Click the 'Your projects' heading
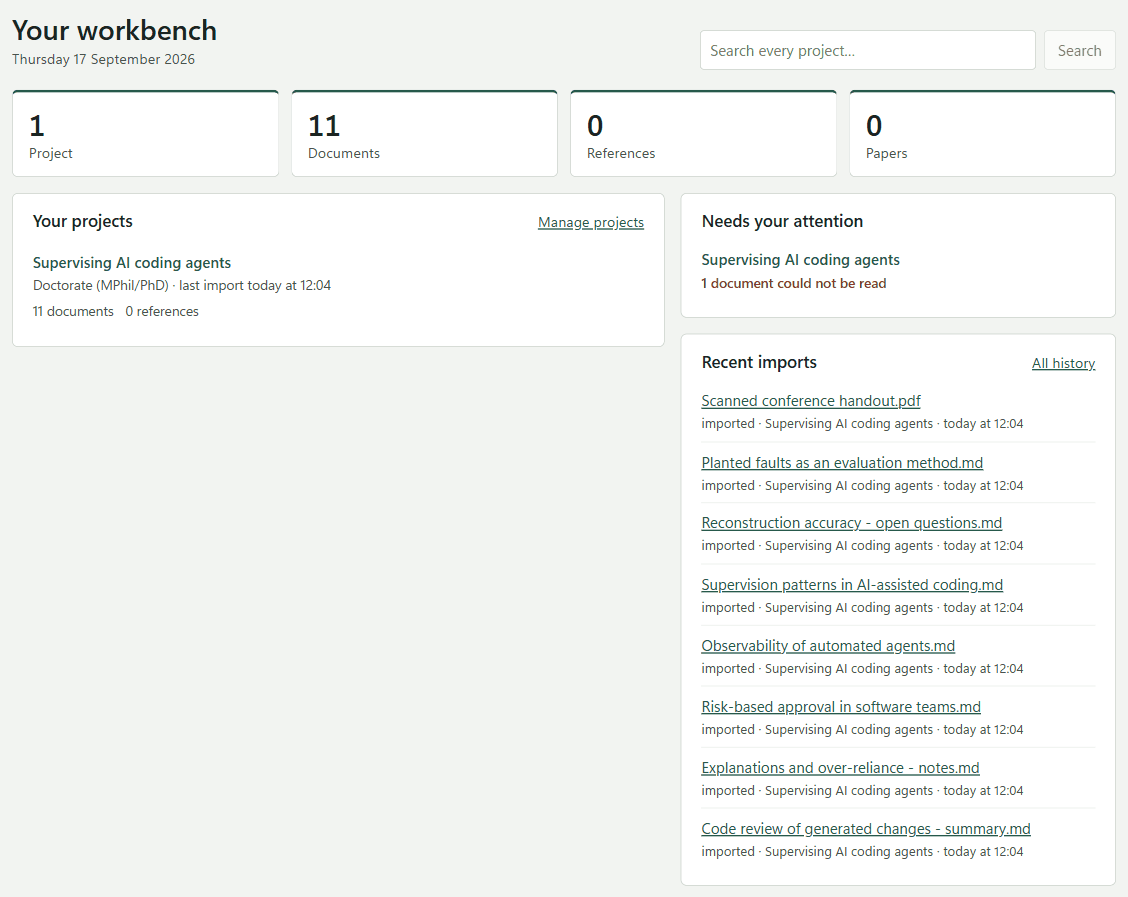Viewport: 1128px width, 897px height. pos(83,222)
